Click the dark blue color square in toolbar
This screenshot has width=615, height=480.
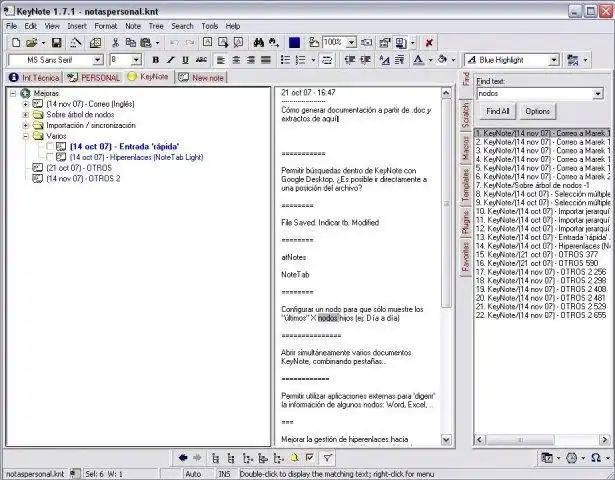tap(294, 42)
